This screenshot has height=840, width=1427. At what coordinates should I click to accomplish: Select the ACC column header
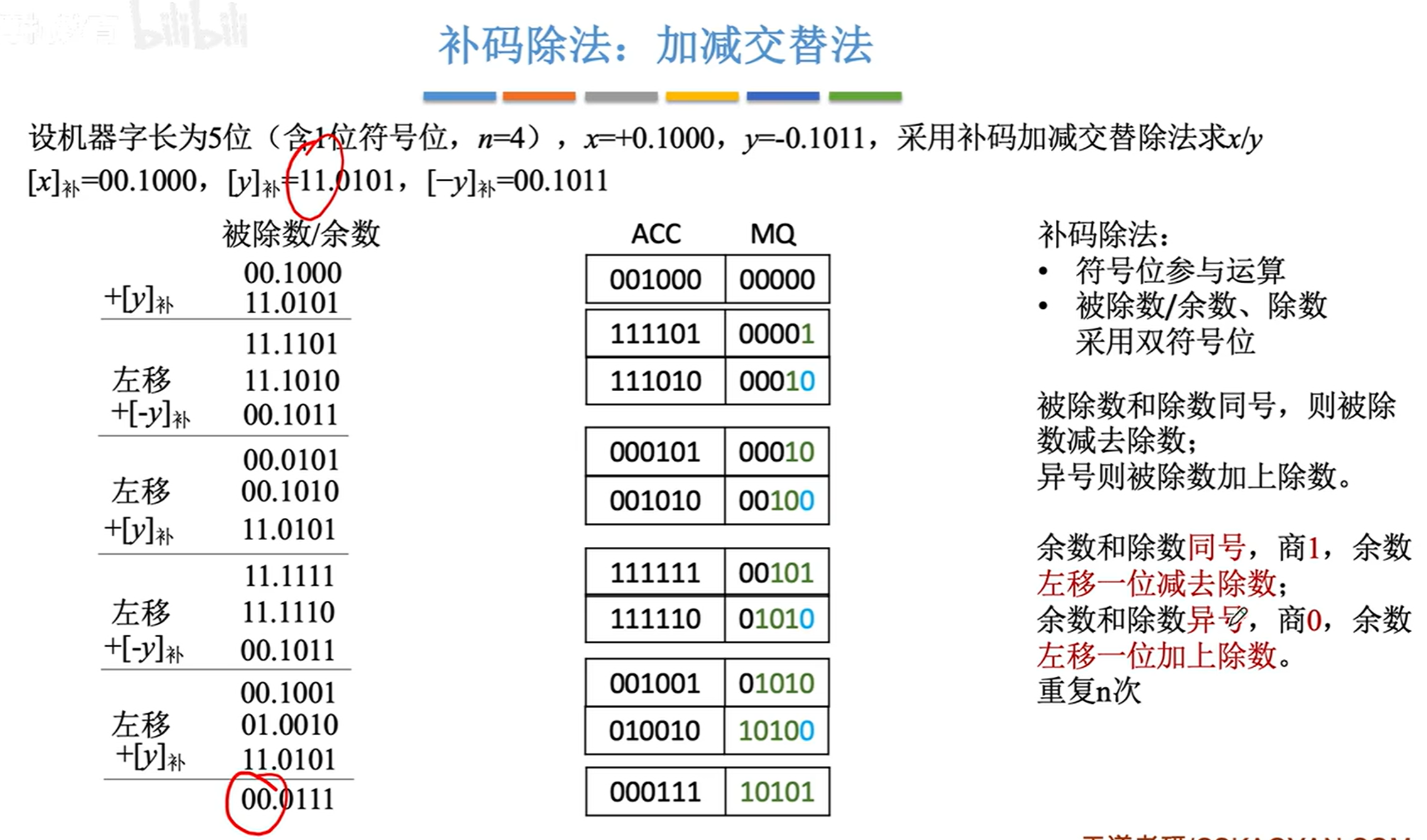(x=655, y=234)
